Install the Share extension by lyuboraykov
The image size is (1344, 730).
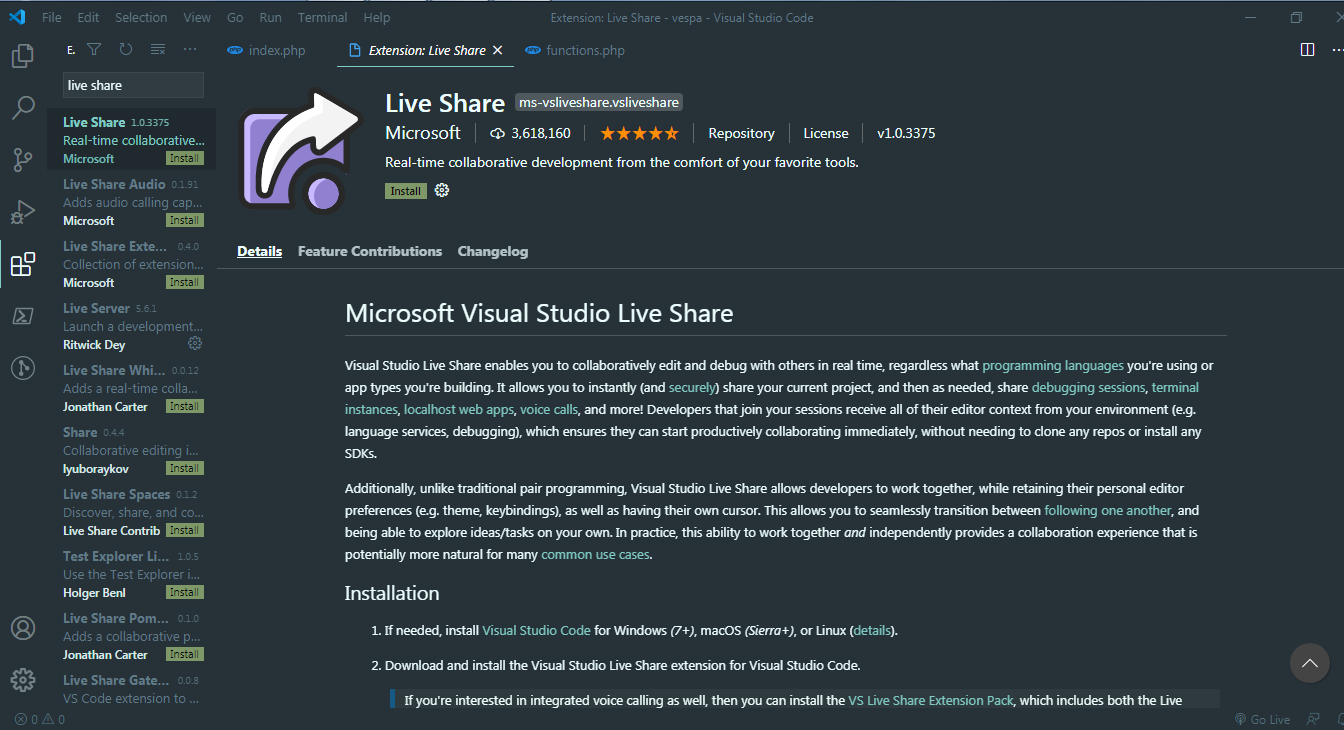click(x=184, y=468)
